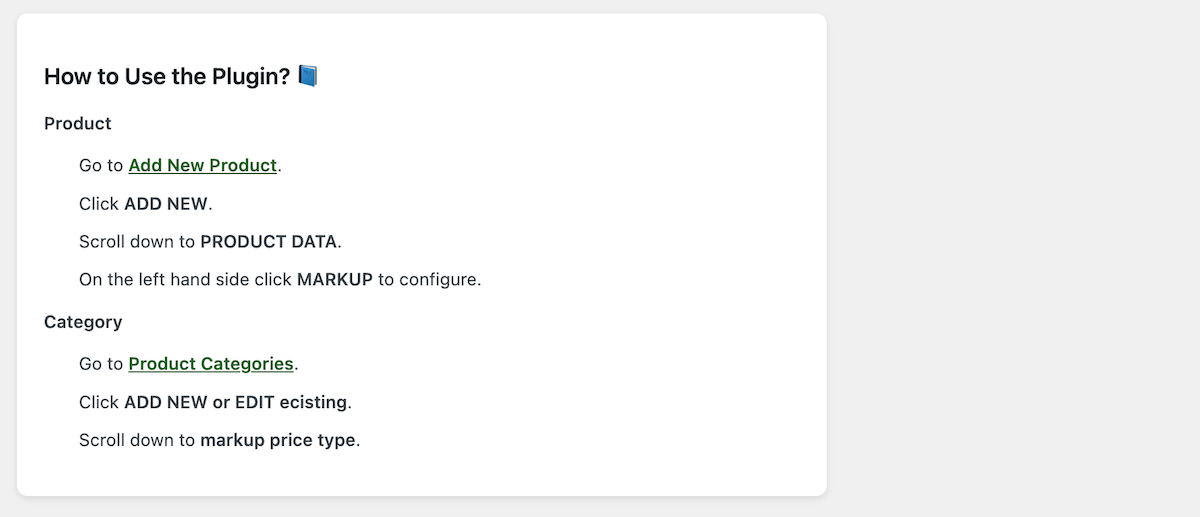This screenshot has height=517, width=1200.
Task: Click "Scroll down to" before markup price type
Action: 137,440
